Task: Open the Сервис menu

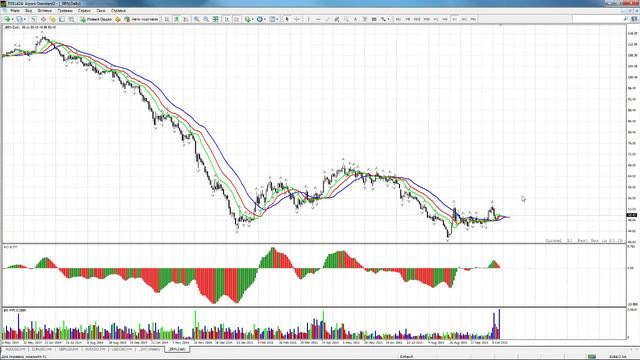Action: (x=84, y=11)
